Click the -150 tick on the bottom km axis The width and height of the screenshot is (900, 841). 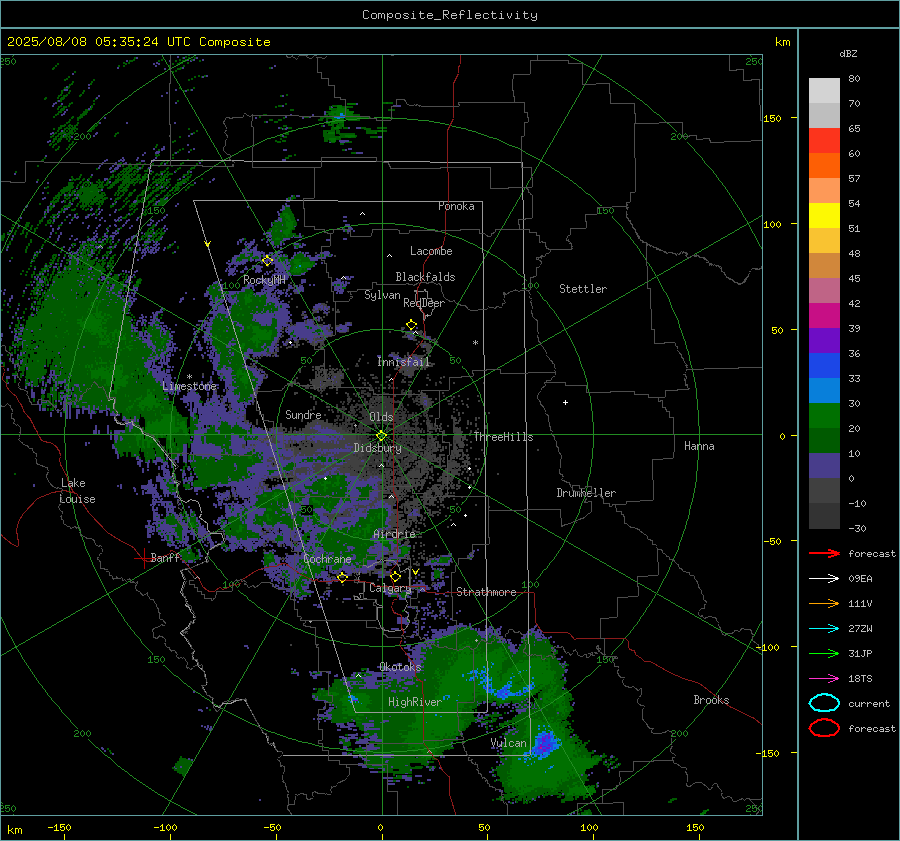(x=59, y=827)
